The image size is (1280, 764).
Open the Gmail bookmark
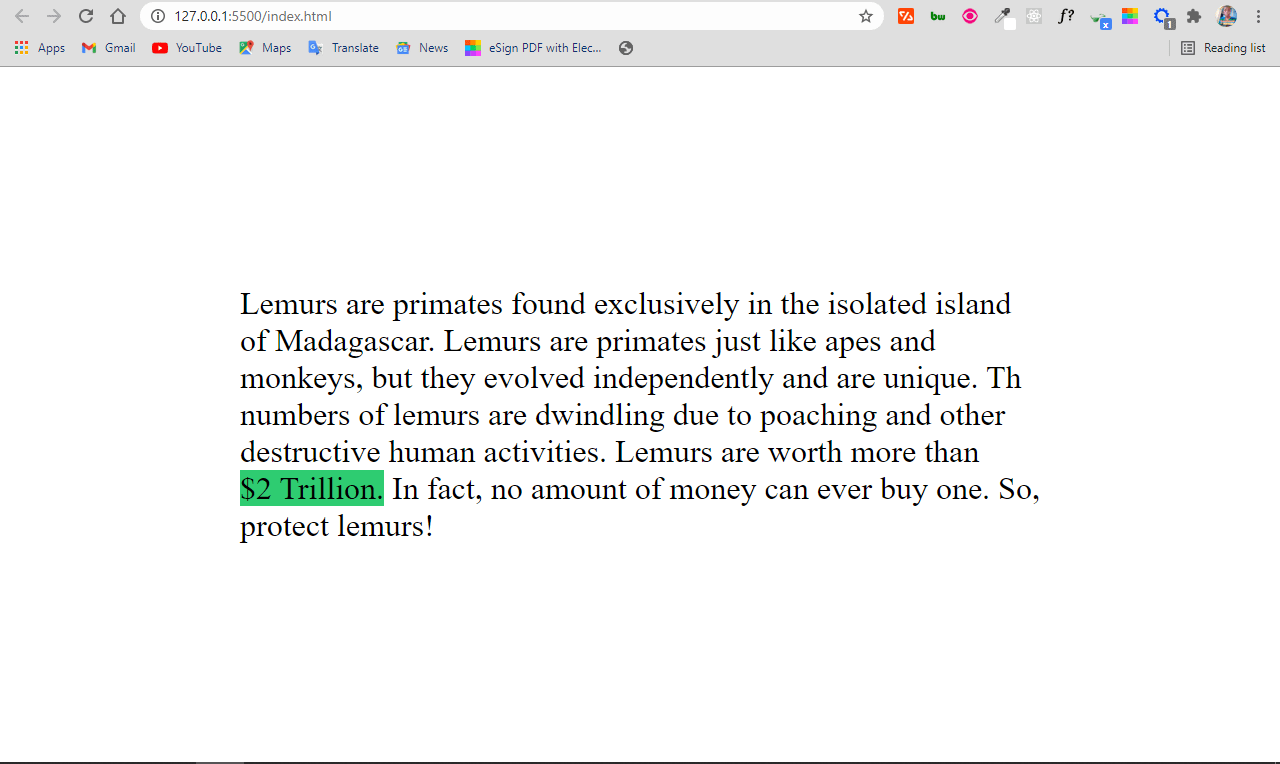point(109,48)
